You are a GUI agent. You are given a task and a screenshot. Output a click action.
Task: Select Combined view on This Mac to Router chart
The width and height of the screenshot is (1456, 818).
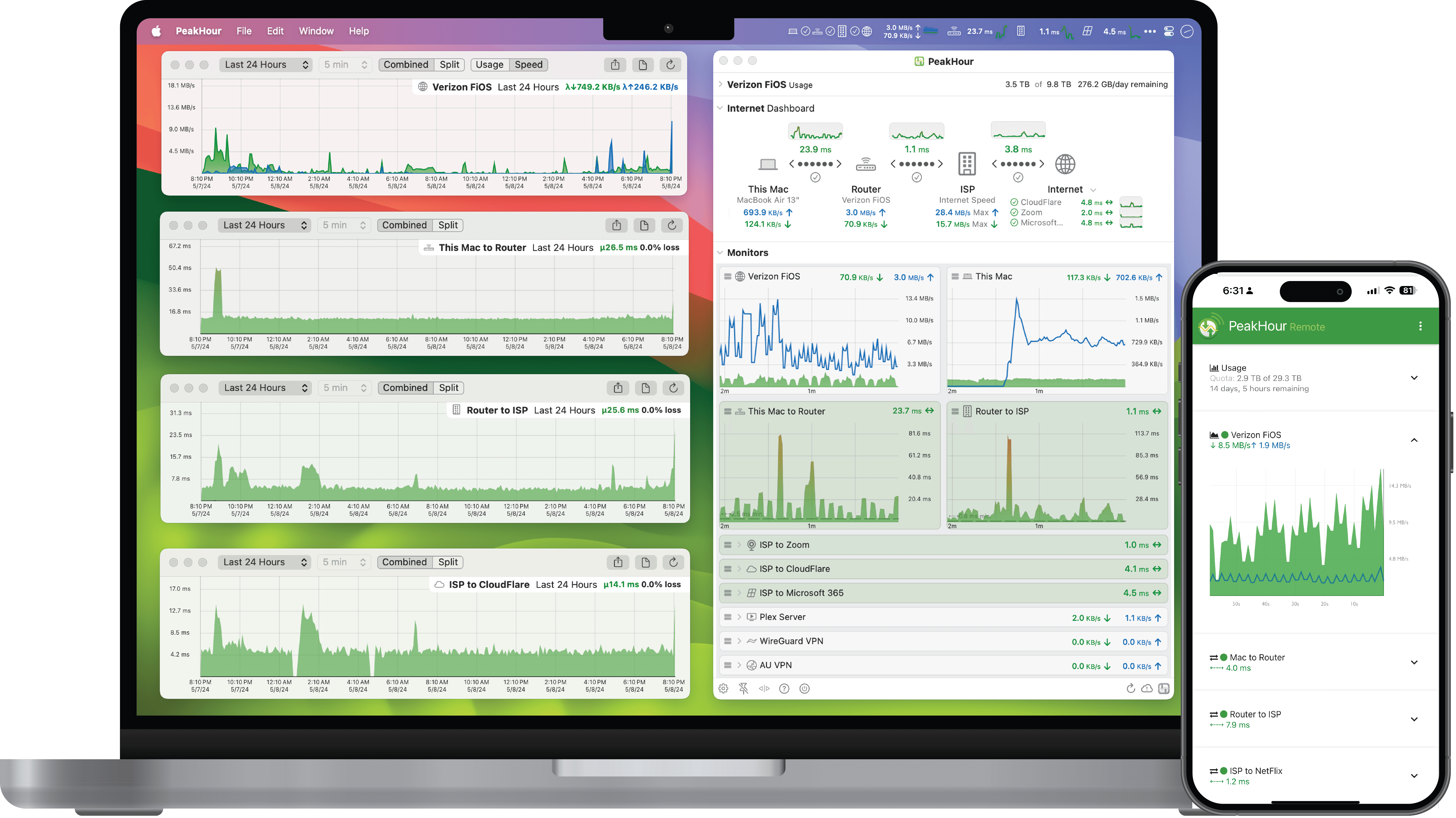[404, 225]
